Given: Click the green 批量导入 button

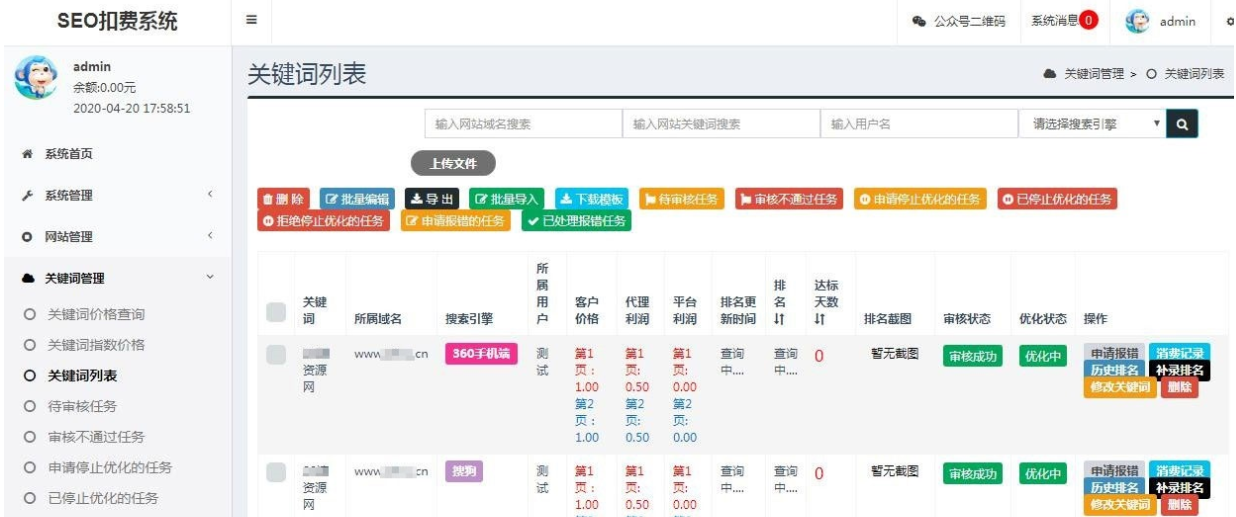Looking at the screenshot, I should [x=506, y=199].
